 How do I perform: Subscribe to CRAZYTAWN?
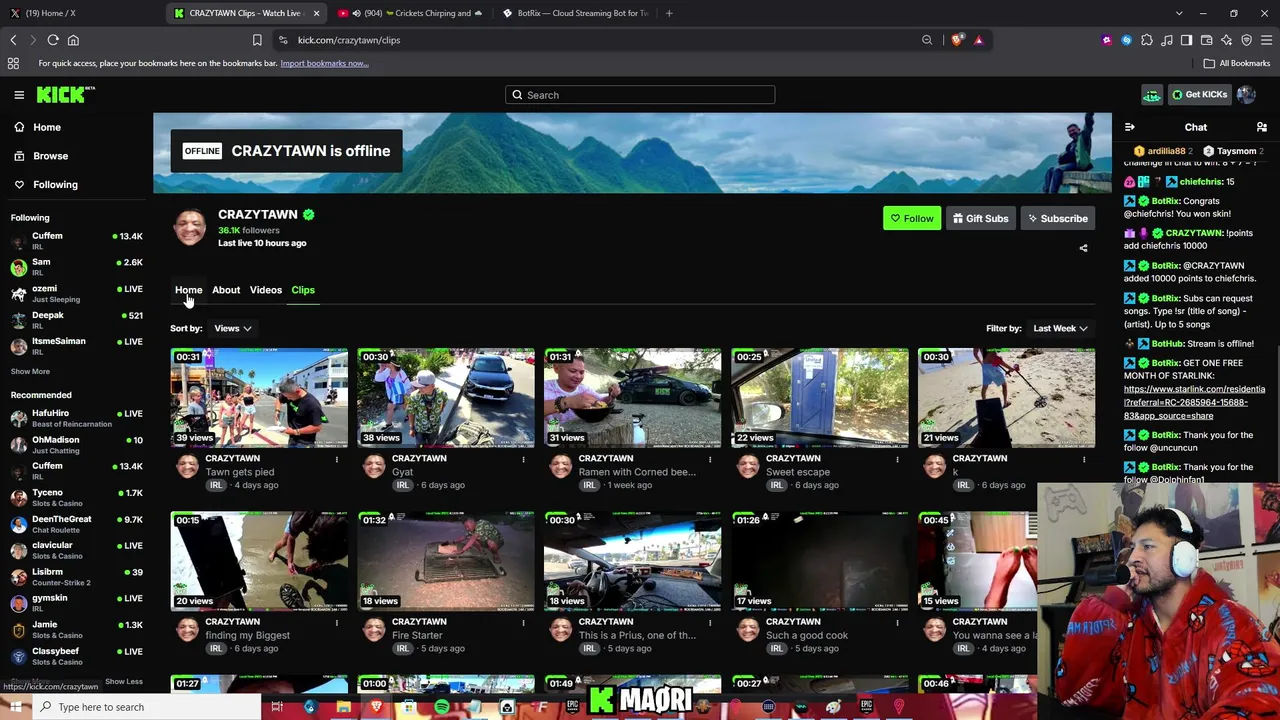[x=1058, y=218]
